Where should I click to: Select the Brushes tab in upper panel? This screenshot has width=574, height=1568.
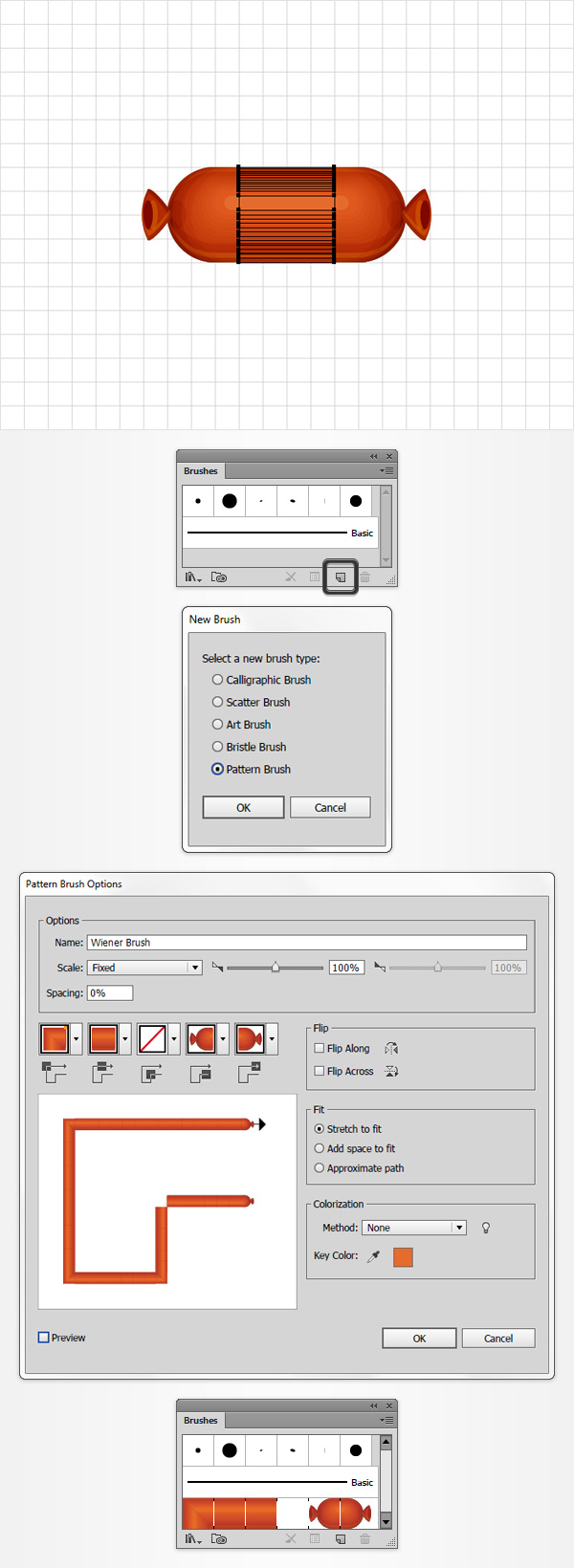pyautogui.click(x=201, y=470)
